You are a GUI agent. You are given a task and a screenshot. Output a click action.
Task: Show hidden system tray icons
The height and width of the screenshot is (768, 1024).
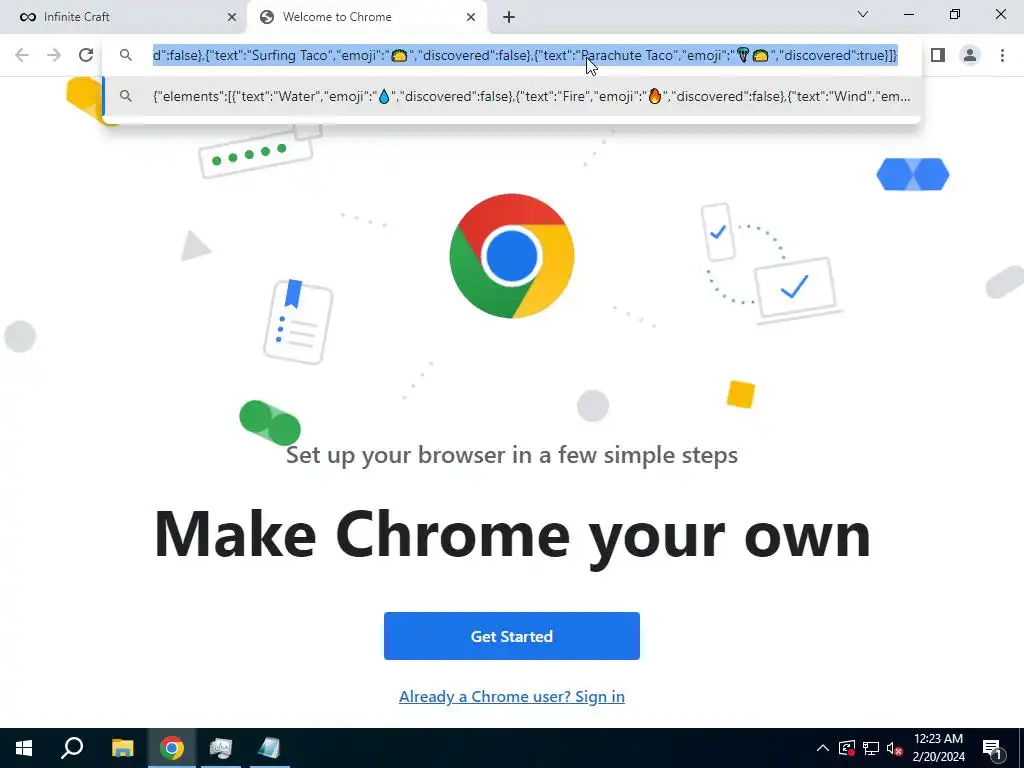tap(823, 748)
